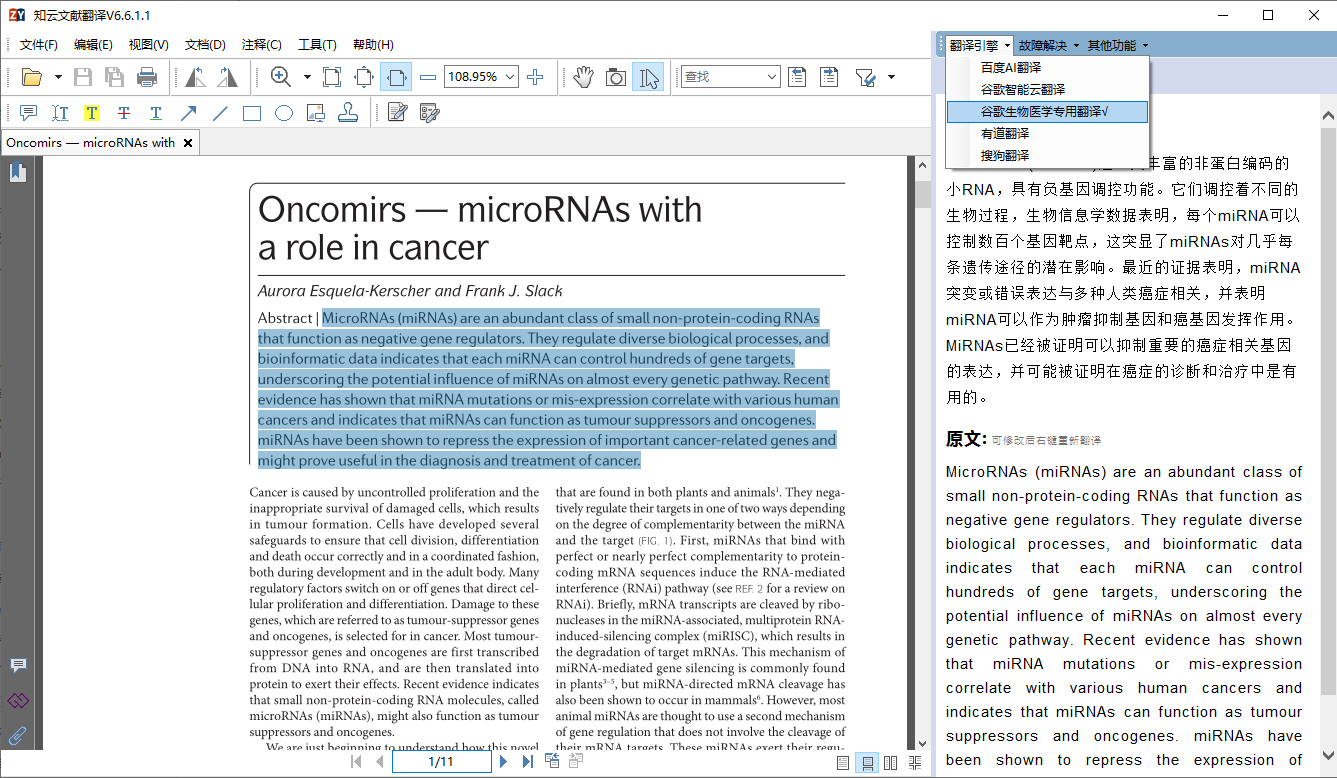Open a file with the folder icon
This screenshot has width=1337, height=778.
pyautogui.click(x=32, y=77)
